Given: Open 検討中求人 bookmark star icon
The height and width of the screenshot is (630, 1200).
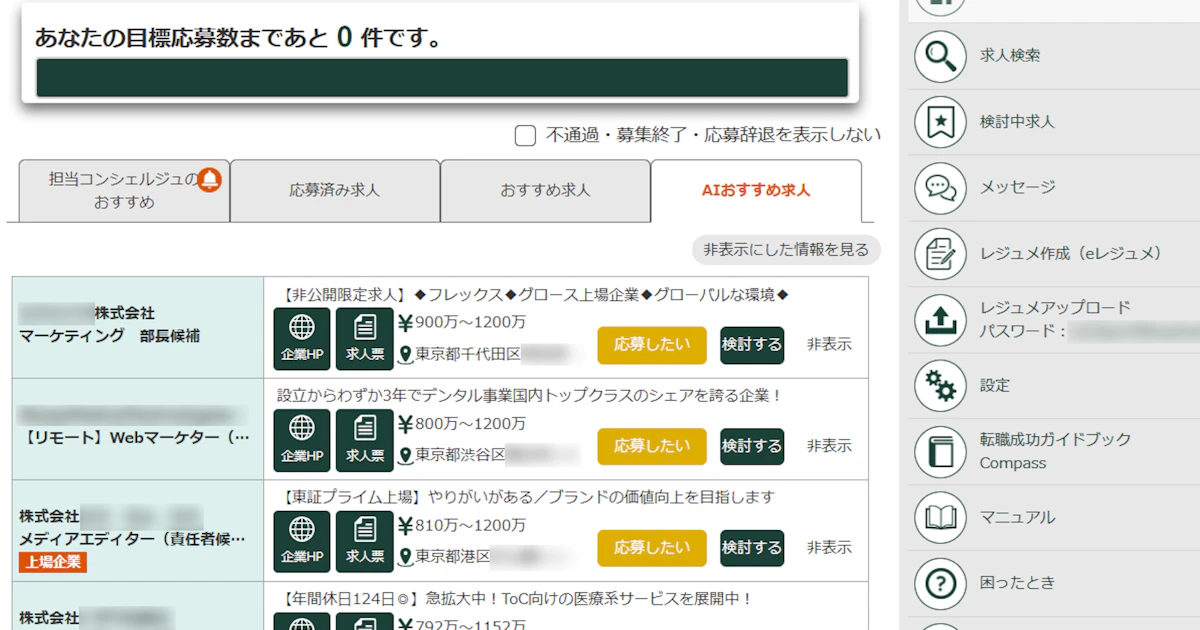Looking at the screenshot, I should (x=940, y=122).
